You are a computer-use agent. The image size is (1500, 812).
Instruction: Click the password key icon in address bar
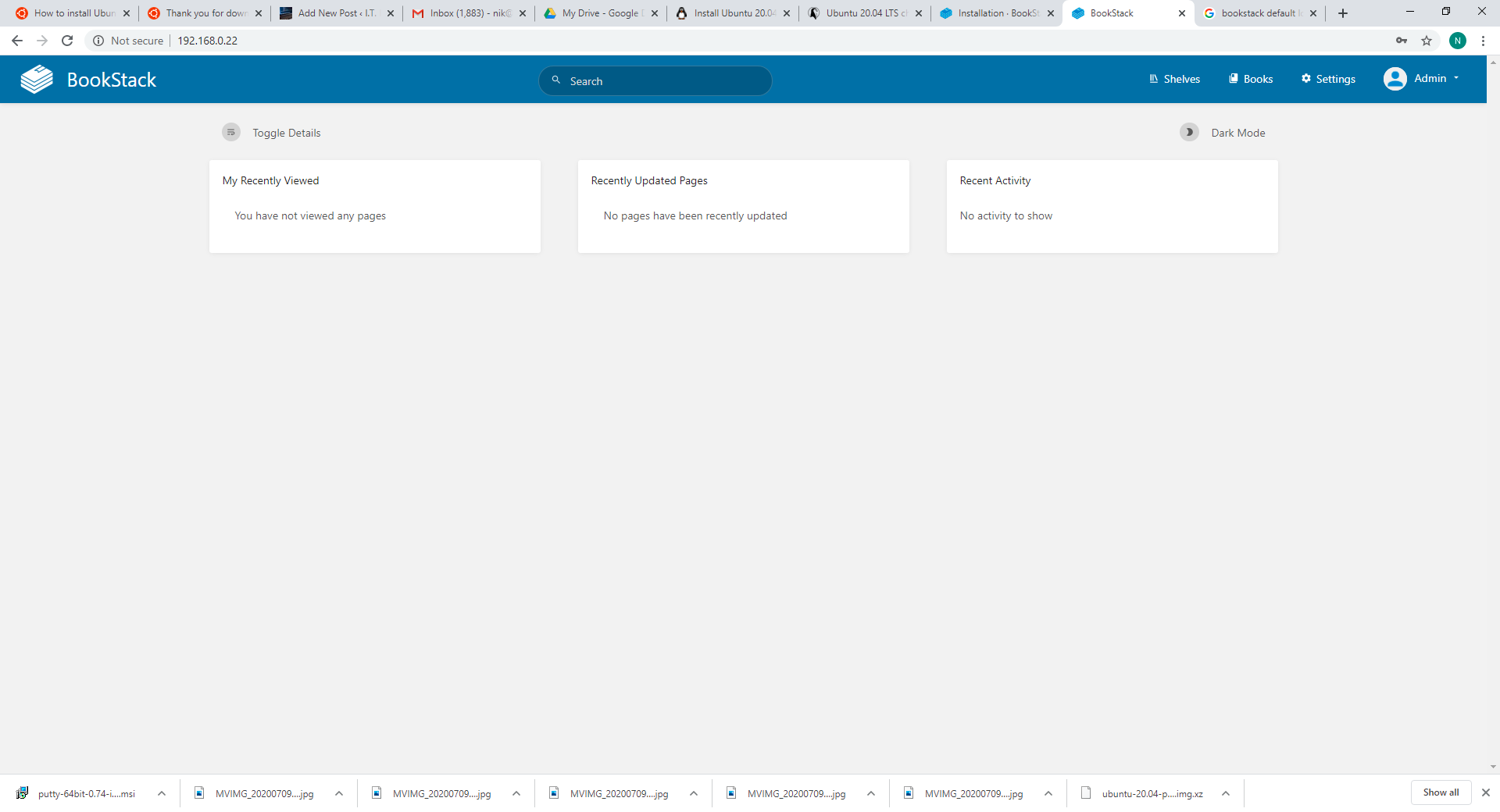coord(1402,41)
